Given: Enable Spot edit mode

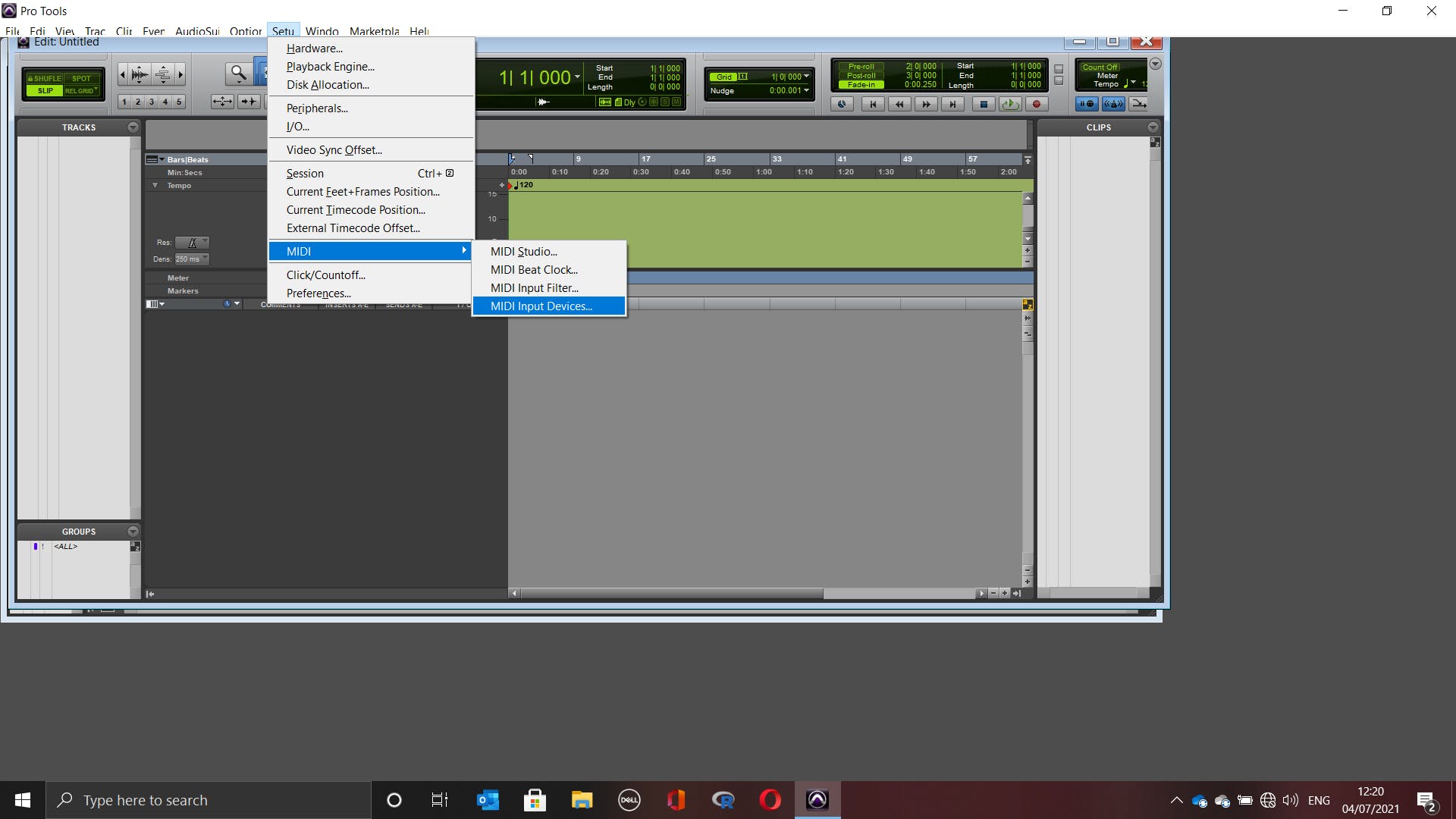Looking at the screenshot, I should [81, 78].
